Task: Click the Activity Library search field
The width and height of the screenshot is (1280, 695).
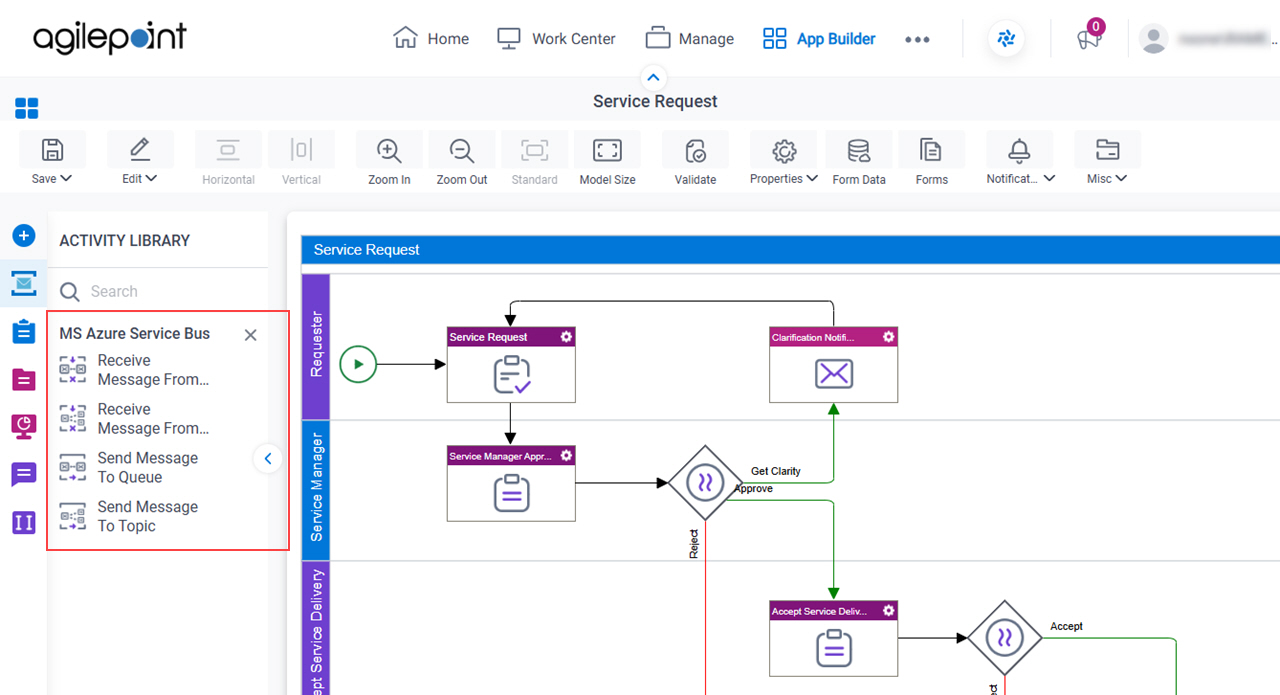Action: pos(158,291)
